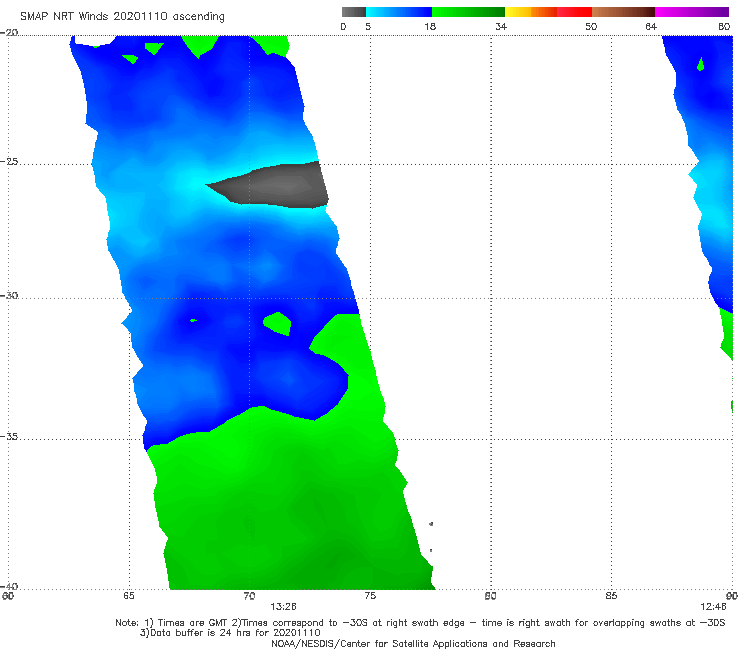Click the latitude label '-35'
Screen dimensions: 740x650
pos(9,436)
